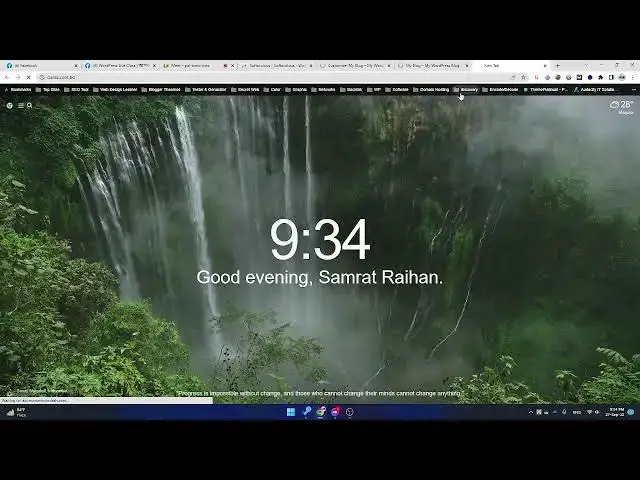Open the VIP bookmark folder
The image size is (640, 480).
click(x=374, y=89)
